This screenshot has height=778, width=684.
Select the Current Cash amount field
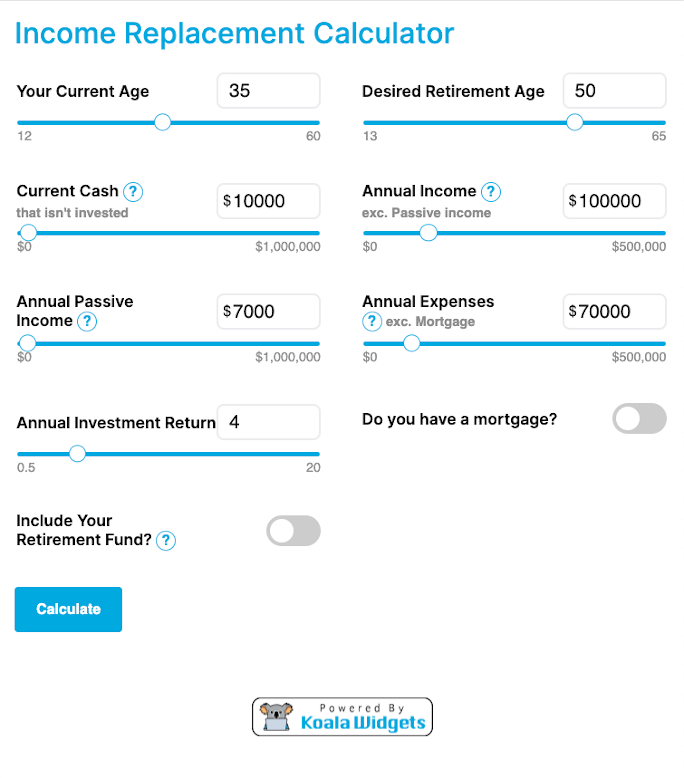[268, 201]
